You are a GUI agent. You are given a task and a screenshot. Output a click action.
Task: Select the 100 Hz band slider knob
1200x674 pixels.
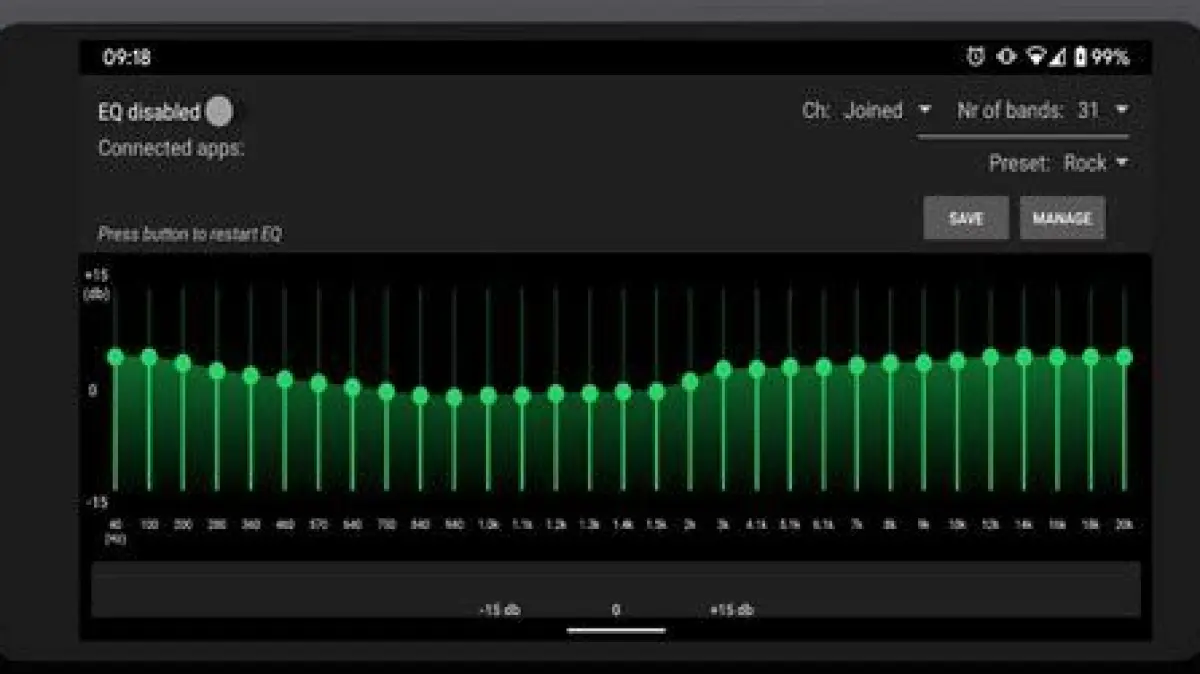click(149, 357)
